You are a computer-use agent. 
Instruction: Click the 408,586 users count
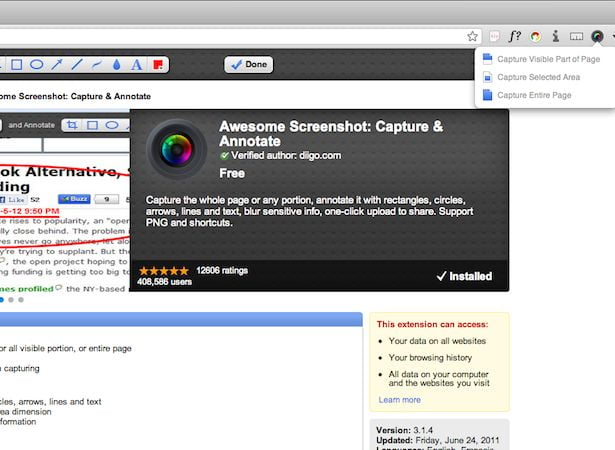[x=164, y=282]
